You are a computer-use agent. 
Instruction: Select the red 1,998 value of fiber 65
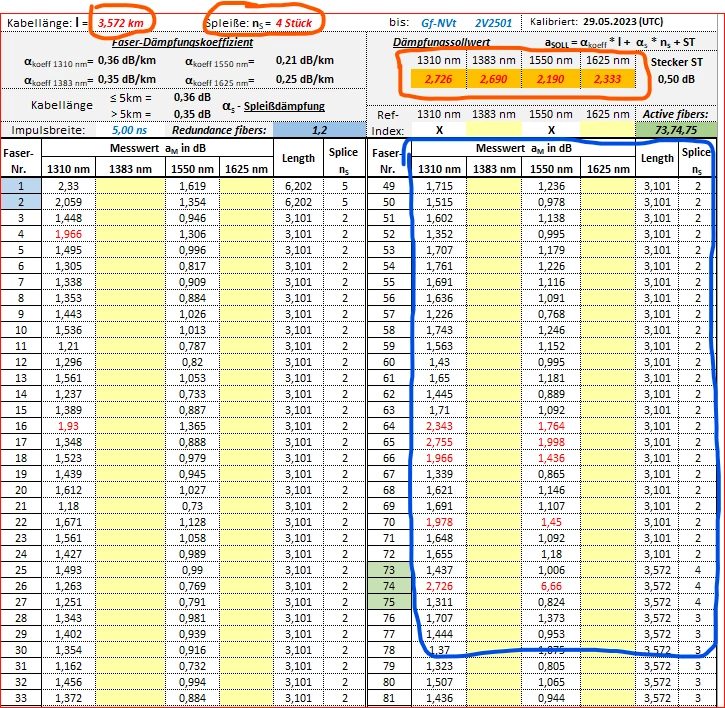click(x=551, y=442)
